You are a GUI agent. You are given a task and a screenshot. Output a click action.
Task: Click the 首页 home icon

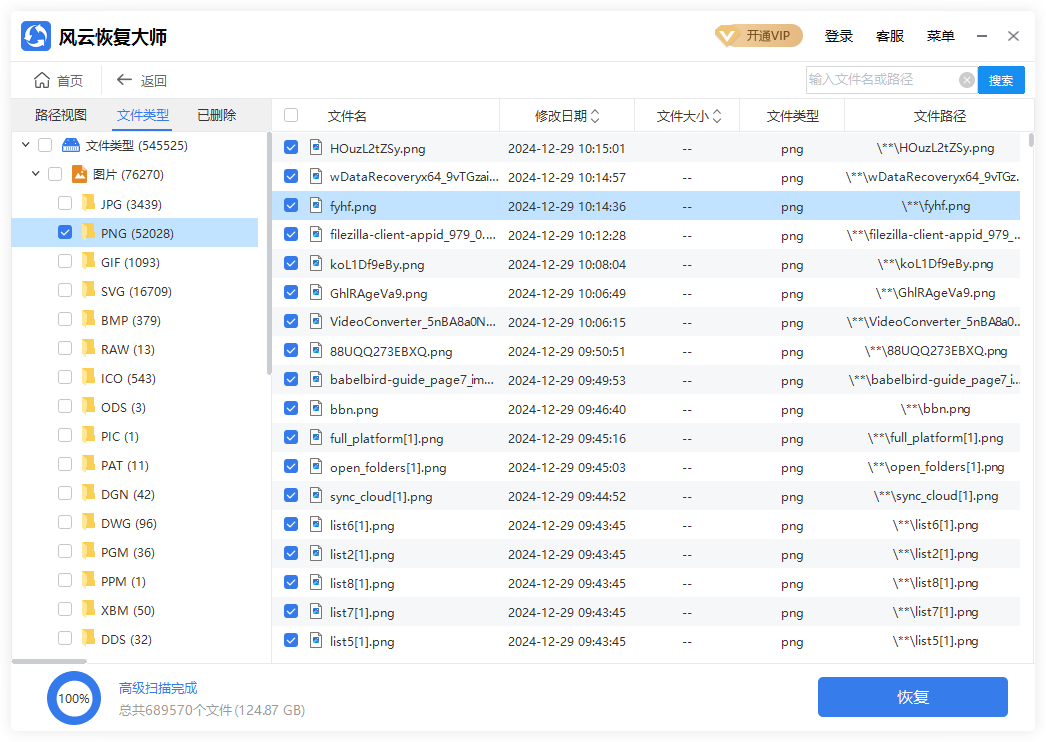(x=38, y=80)
